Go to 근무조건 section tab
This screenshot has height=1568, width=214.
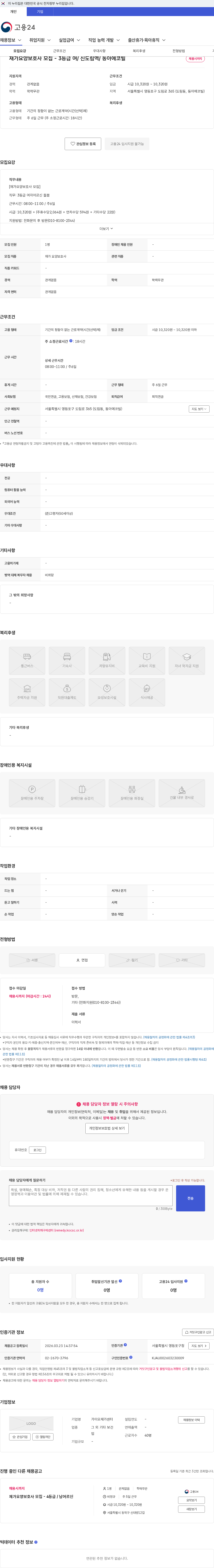click(60, 51)
